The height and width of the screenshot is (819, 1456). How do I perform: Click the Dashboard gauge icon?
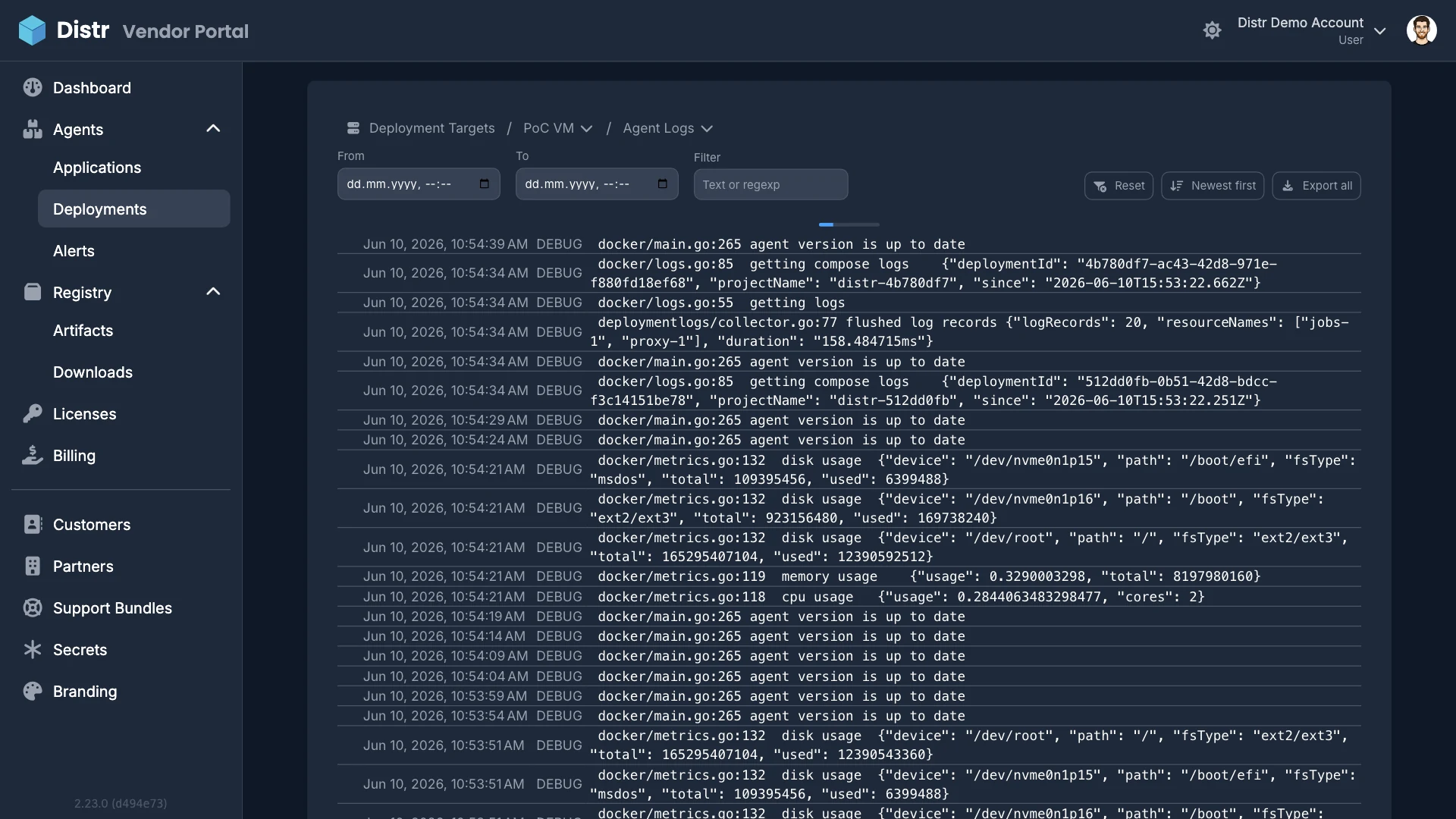[33, 87]
